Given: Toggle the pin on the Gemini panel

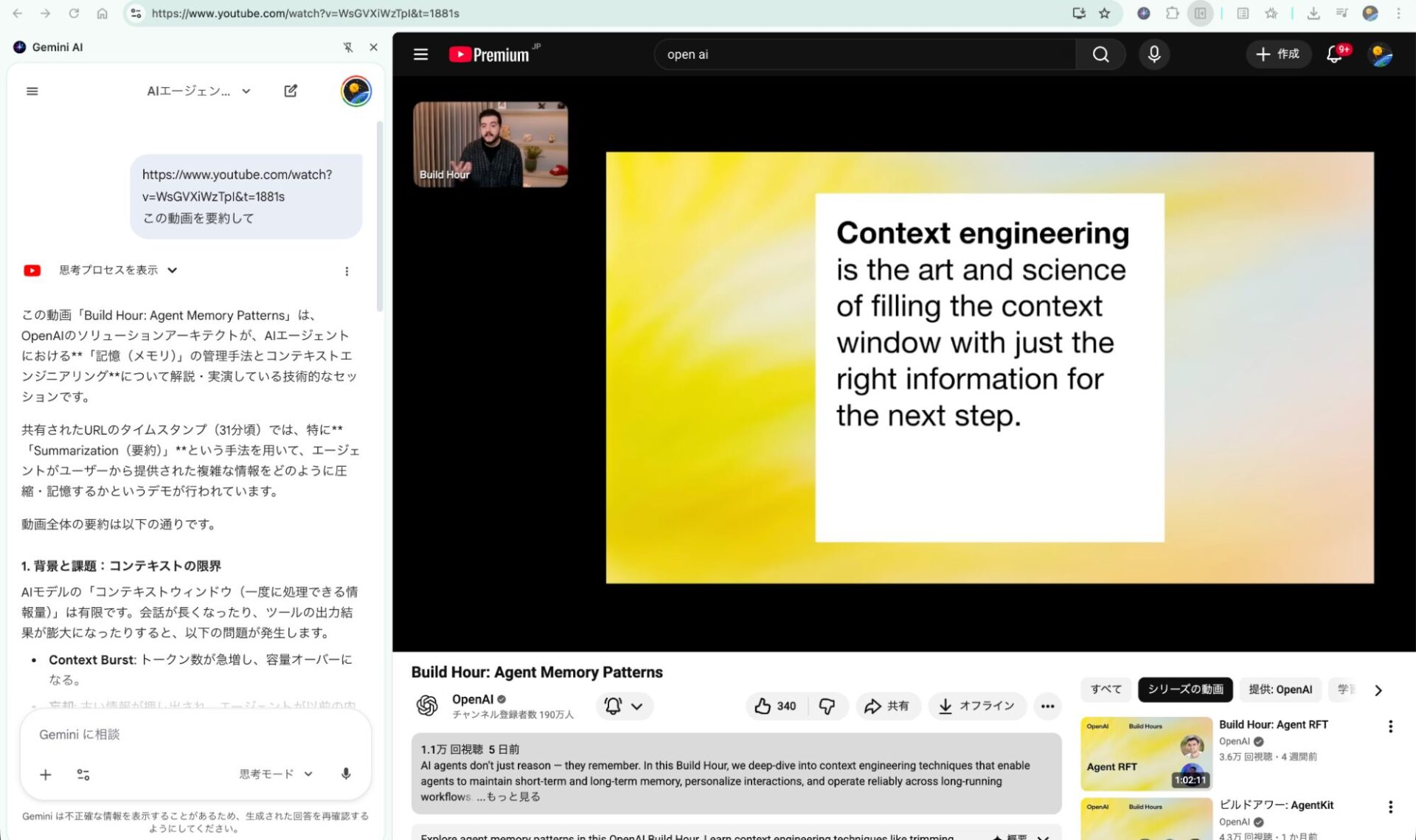Looking at the screenshot, I should [347, 46].
